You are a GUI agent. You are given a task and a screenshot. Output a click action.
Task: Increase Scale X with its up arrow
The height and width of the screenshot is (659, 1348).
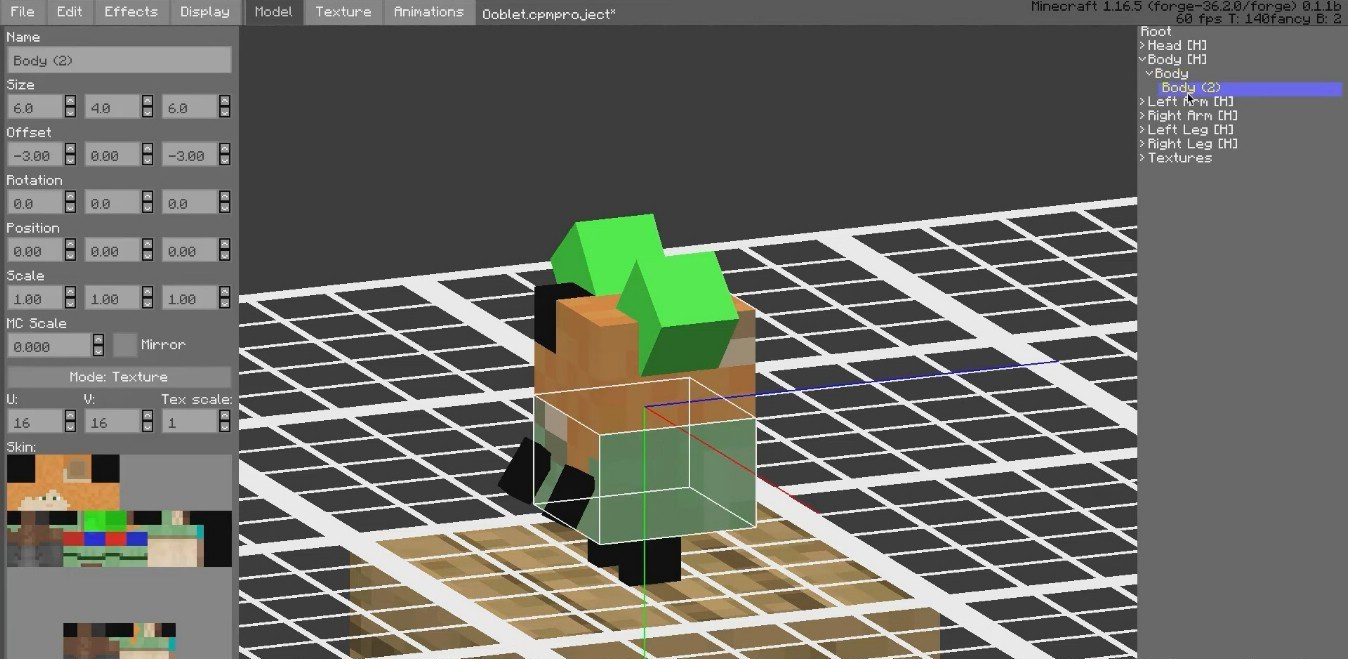point(70,293)
